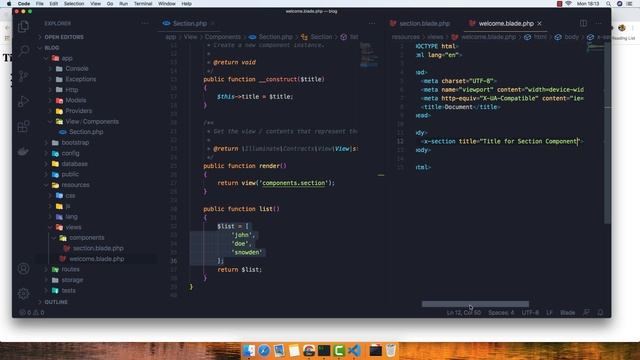Click the Components breadcrumb in left editor
Viewport: 640px width, 360px height.
tap(223, 37)
